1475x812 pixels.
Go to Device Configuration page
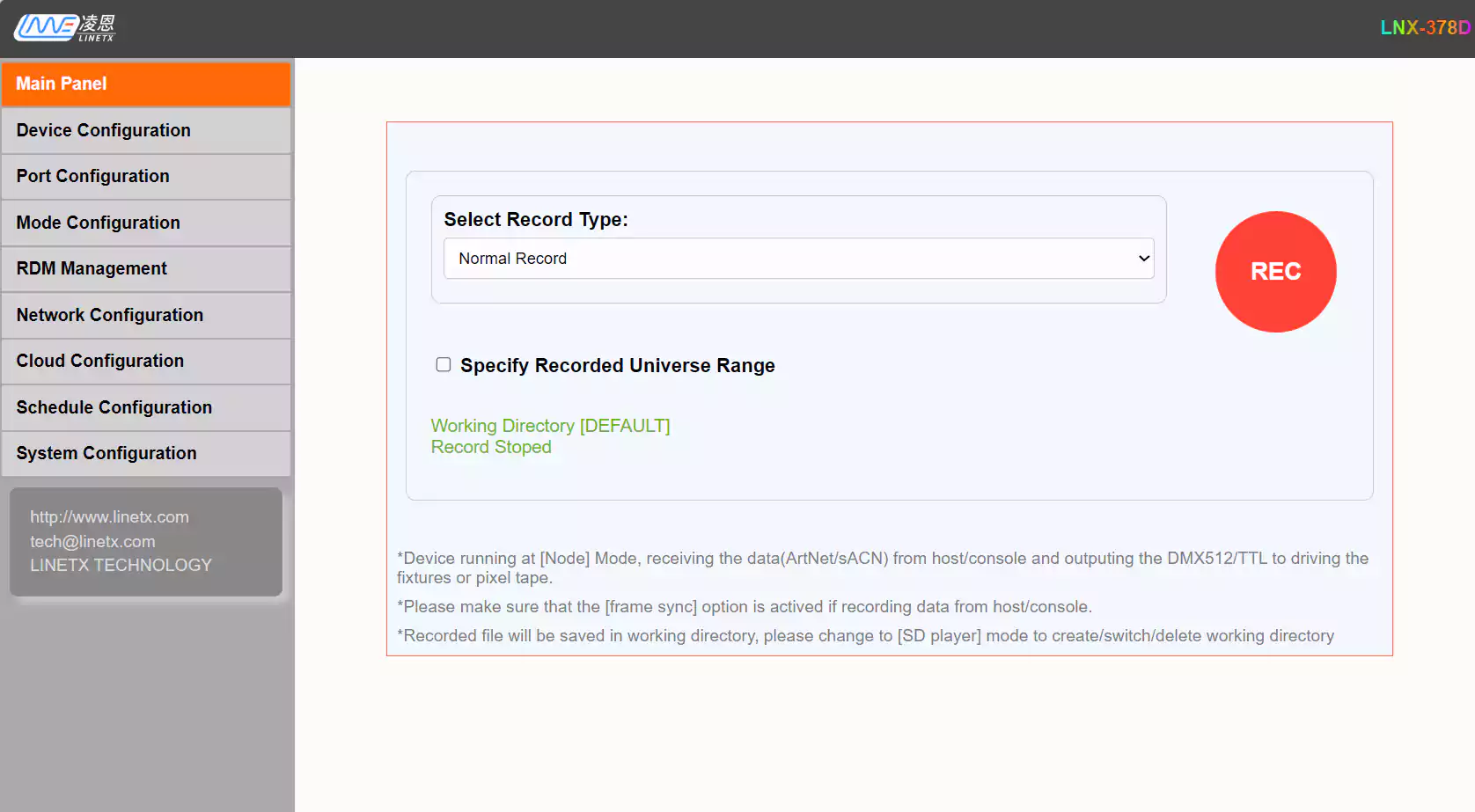(x=146, y=130)
